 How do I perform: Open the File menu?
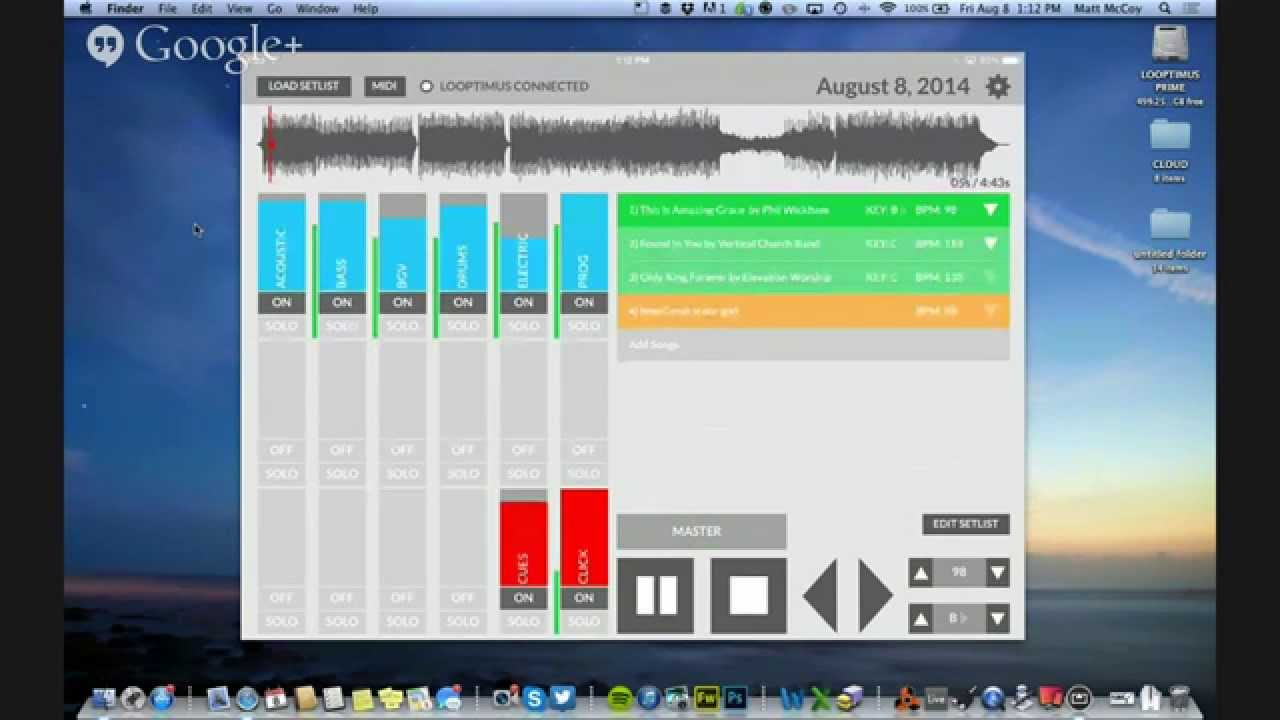167,8
